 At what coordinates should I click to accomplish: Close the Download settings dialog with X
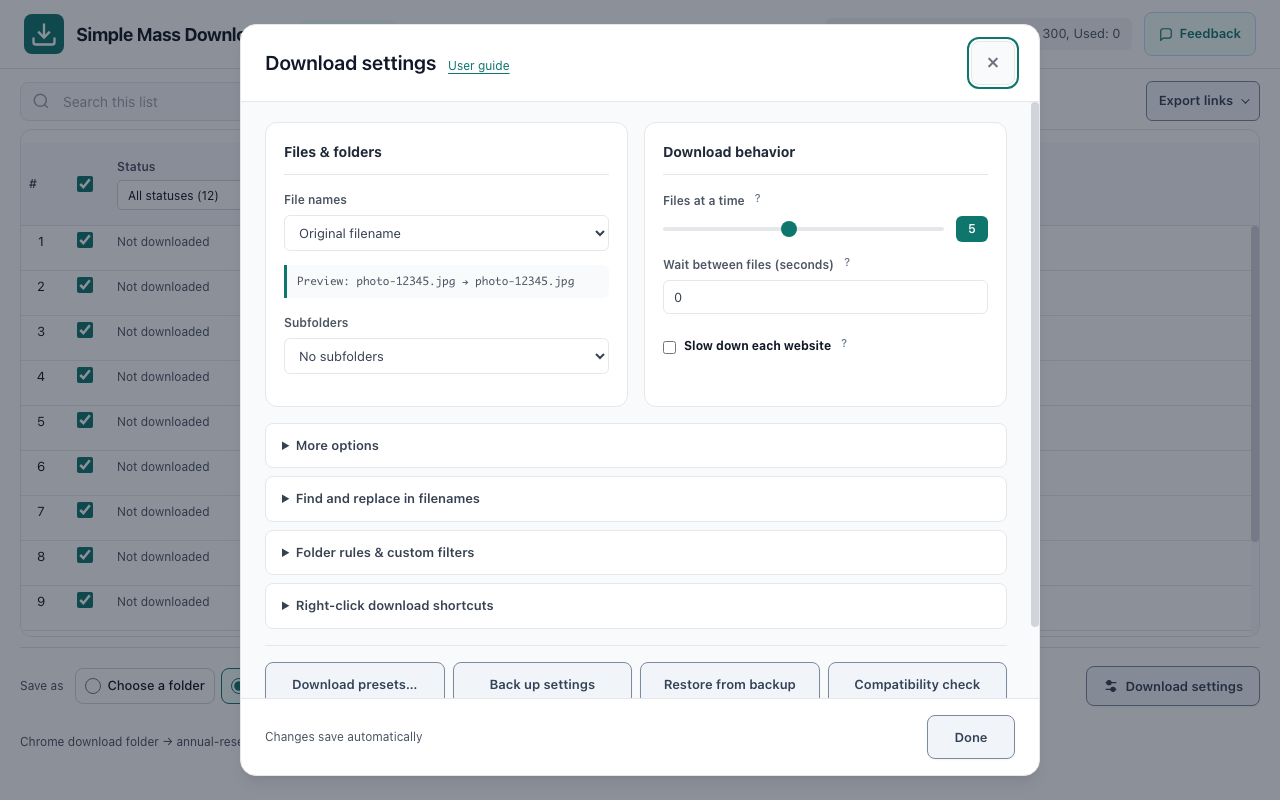pos(993,63)
